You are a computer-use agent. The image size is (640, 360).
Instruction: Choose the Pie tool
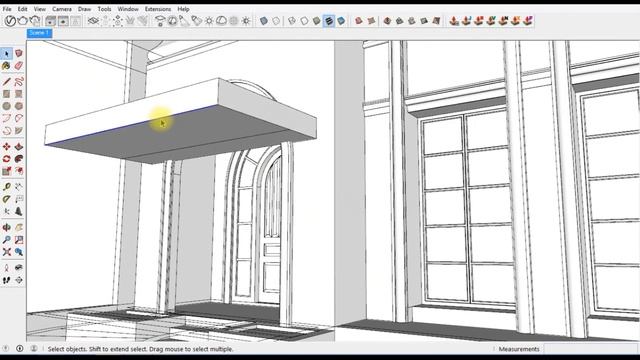(x=19, y=131)
